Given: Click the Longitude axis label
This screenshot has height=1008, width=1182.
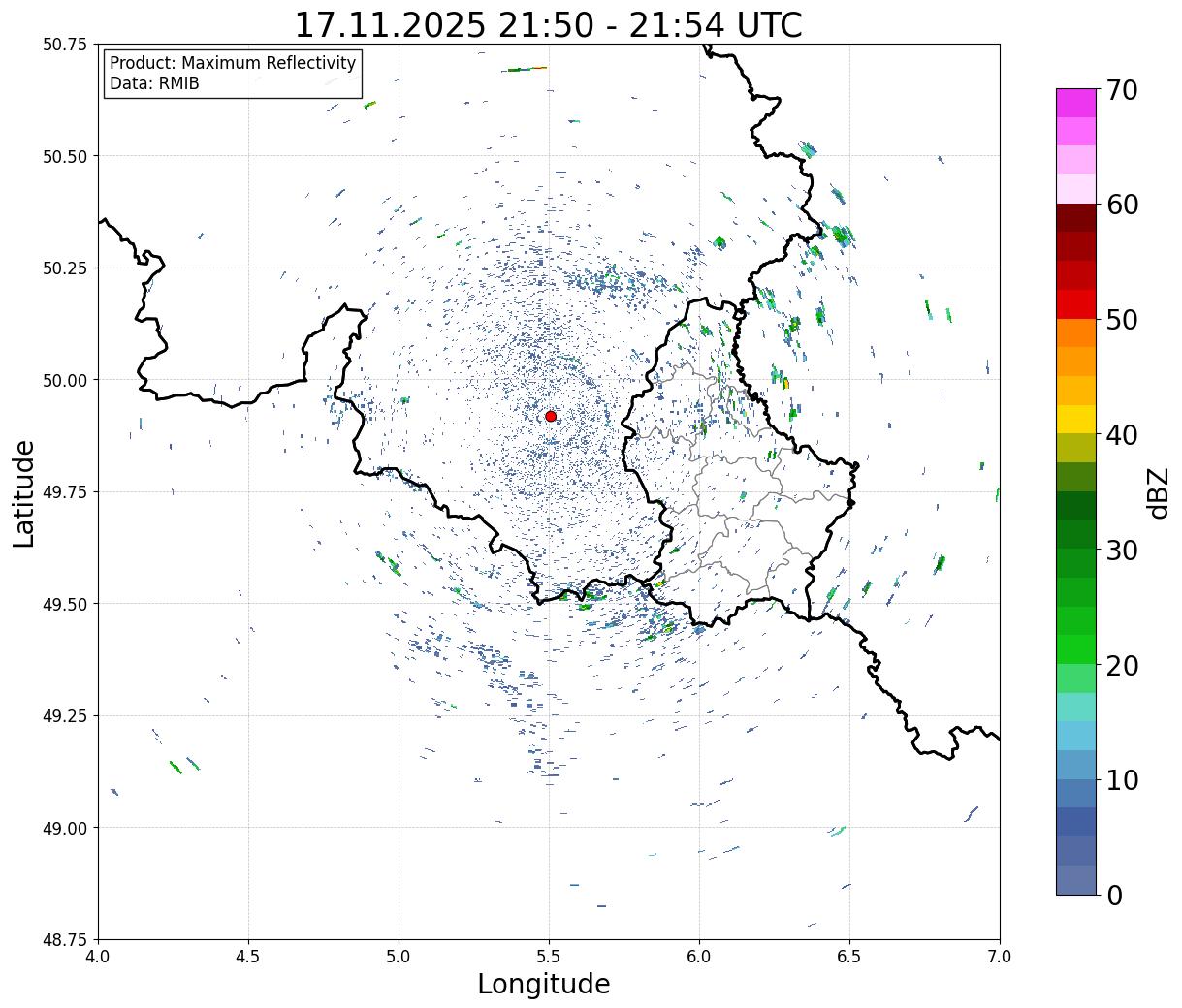Looking at the screenshot, I should click(x=544, y=984).
